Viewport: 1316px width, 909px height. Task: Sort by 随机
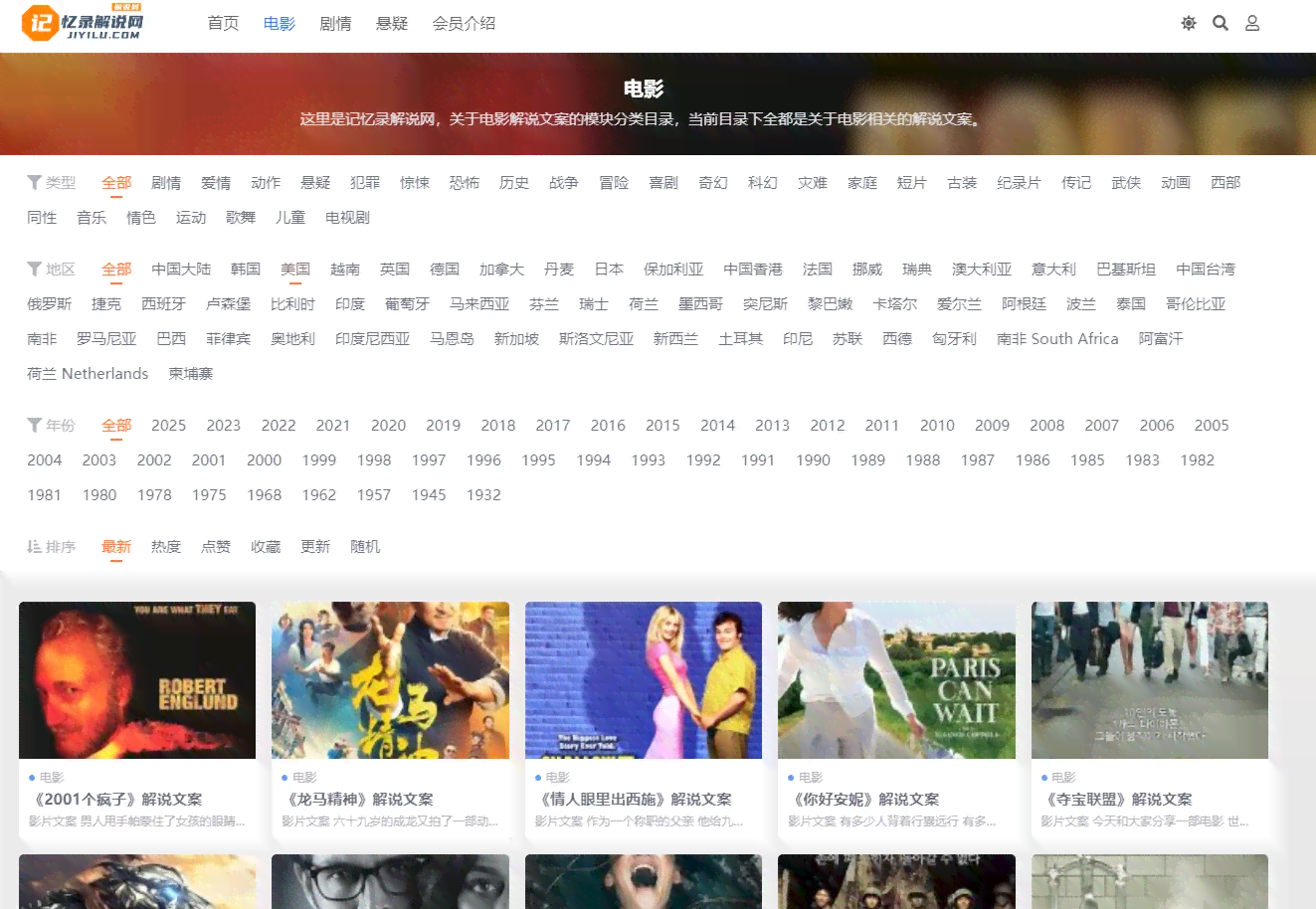tap(365, 547)
